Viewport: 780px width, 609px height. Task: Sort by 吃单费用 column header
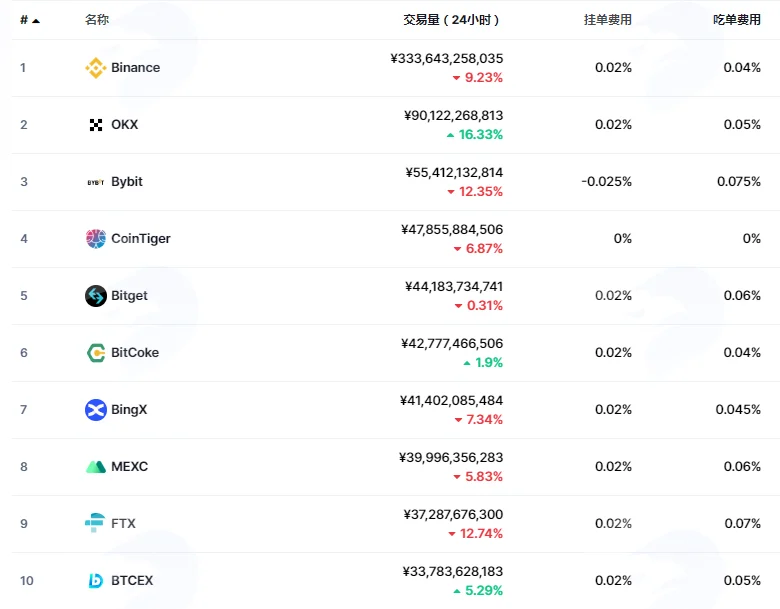click(x=737, y=20)
